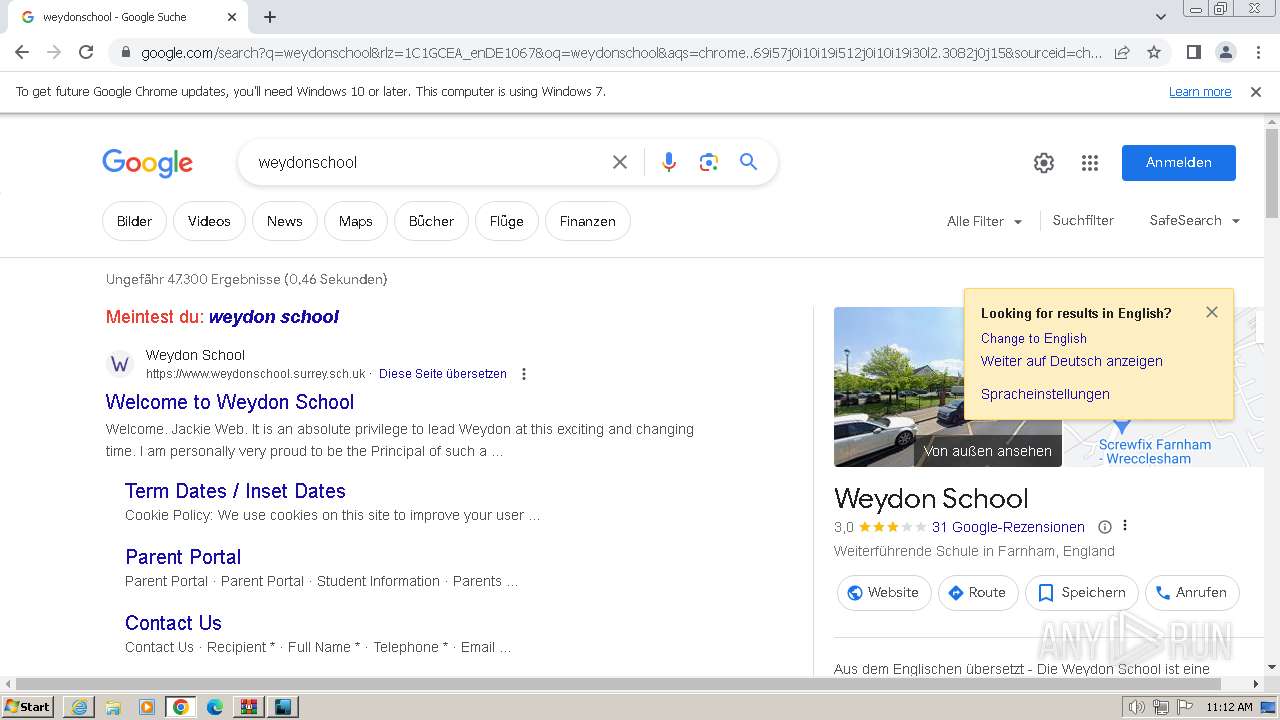The width and height of the screenshot is (1280, 720).
Task: Open the Parent Portal sitelink
Action: point(183,557)
